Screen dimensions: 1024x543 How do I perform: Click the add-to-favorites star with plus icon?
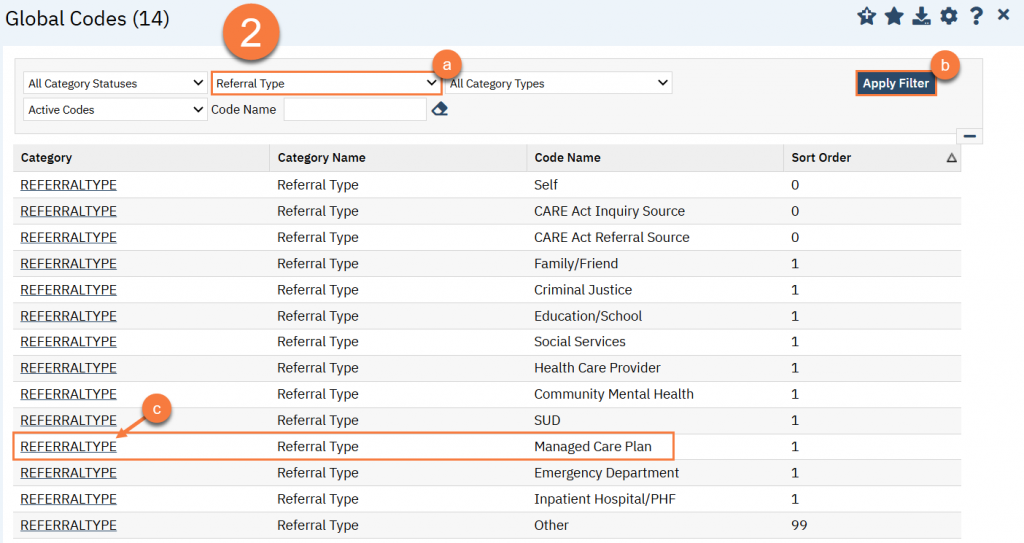(x=867, y=16)
